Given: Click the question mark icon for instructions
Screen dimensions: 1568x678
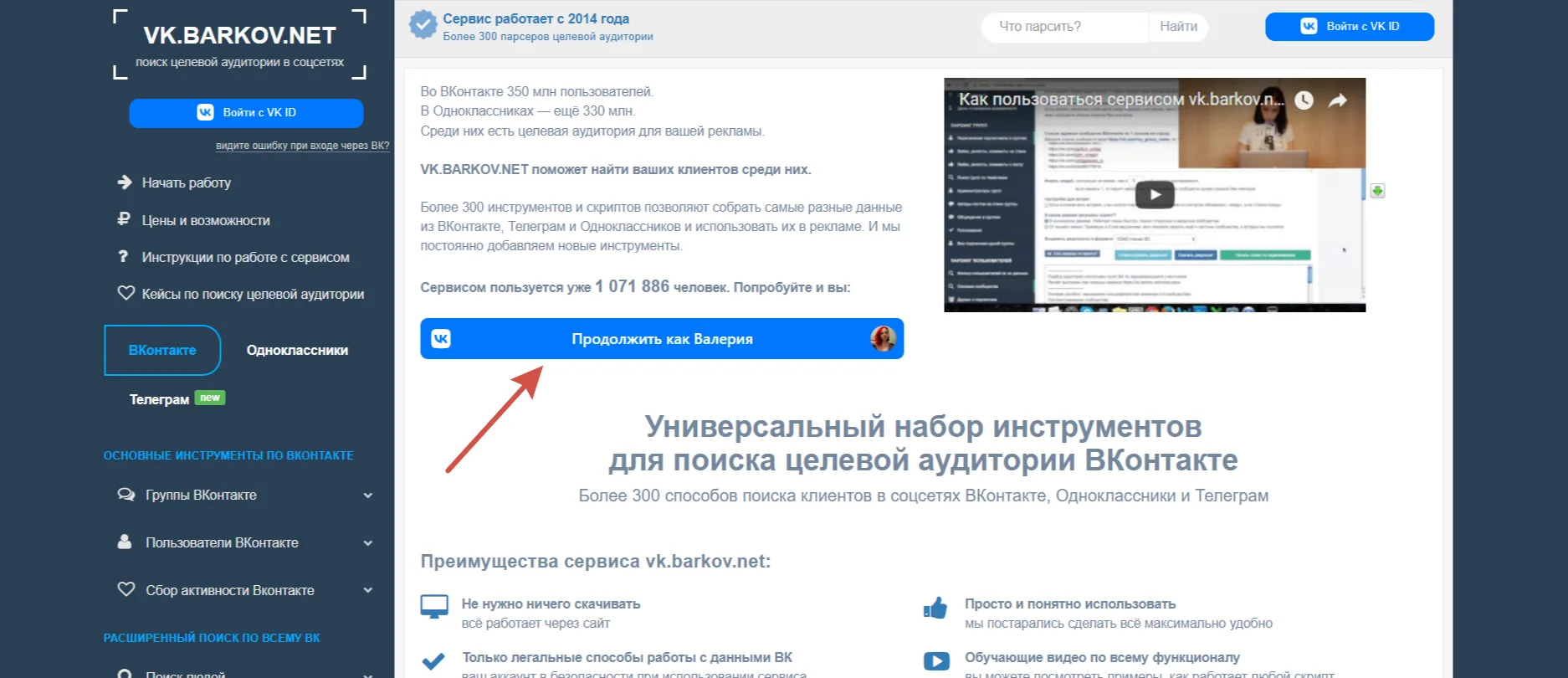Looking at the screenshot, I should pyautogui.click(x=124, y=256).
